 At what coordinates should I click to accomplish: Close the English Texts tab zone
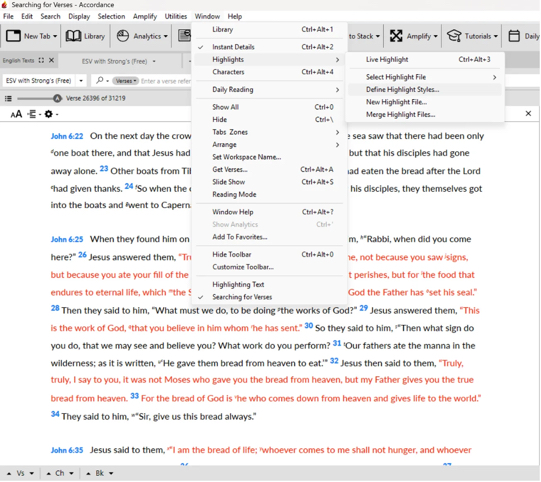tap(51, 60)
